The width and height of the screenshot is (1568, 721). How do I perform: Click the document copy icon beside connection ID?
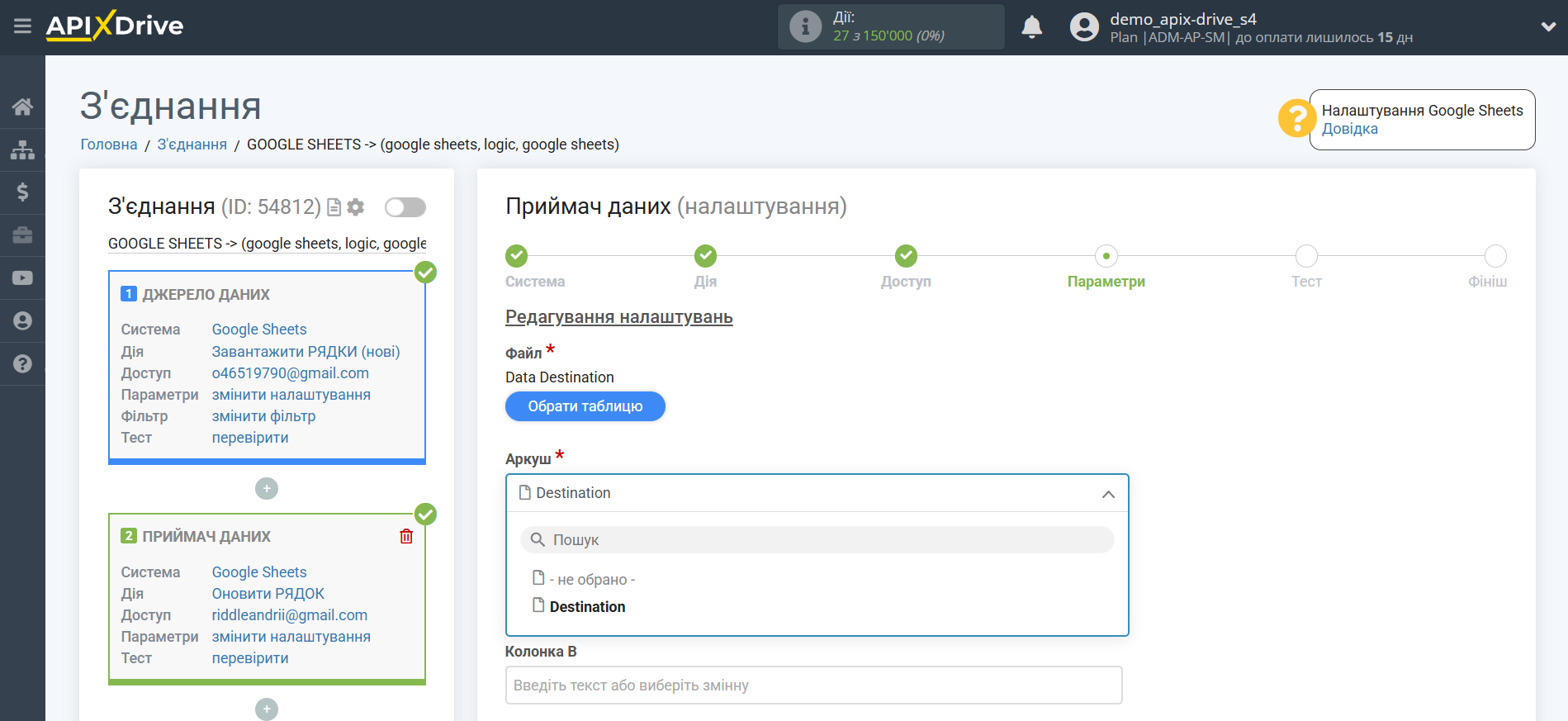334,207
